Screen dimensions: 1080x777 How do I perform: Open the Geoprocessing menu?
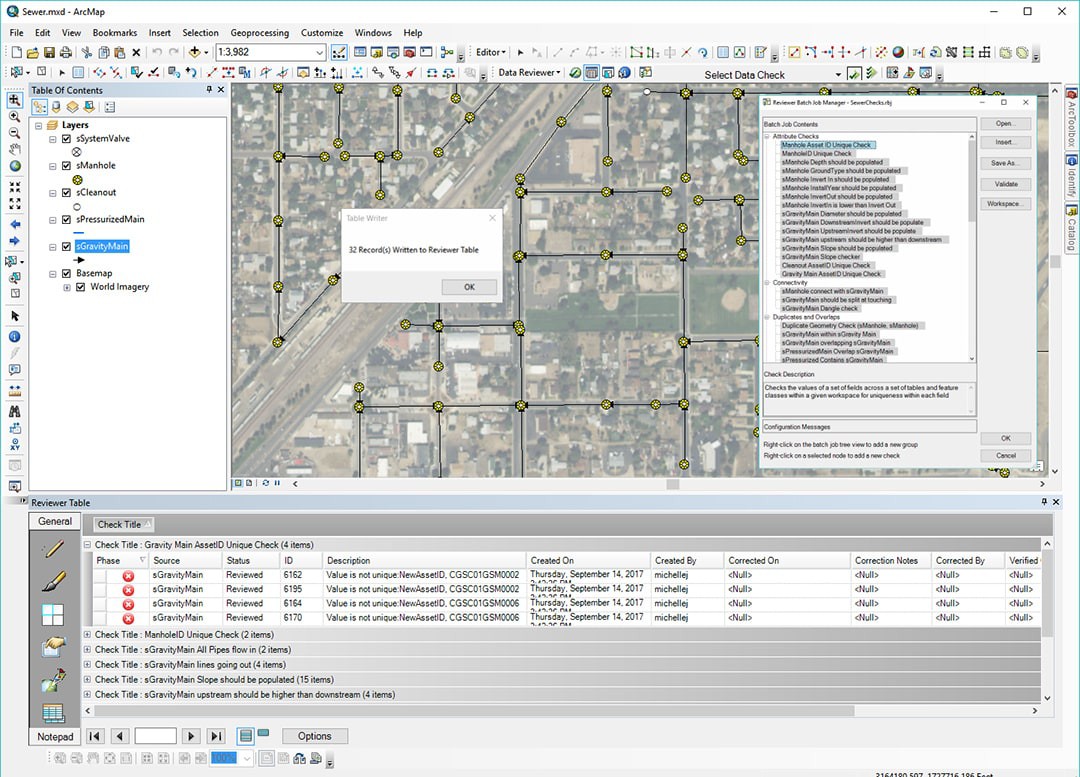[259, 33]
